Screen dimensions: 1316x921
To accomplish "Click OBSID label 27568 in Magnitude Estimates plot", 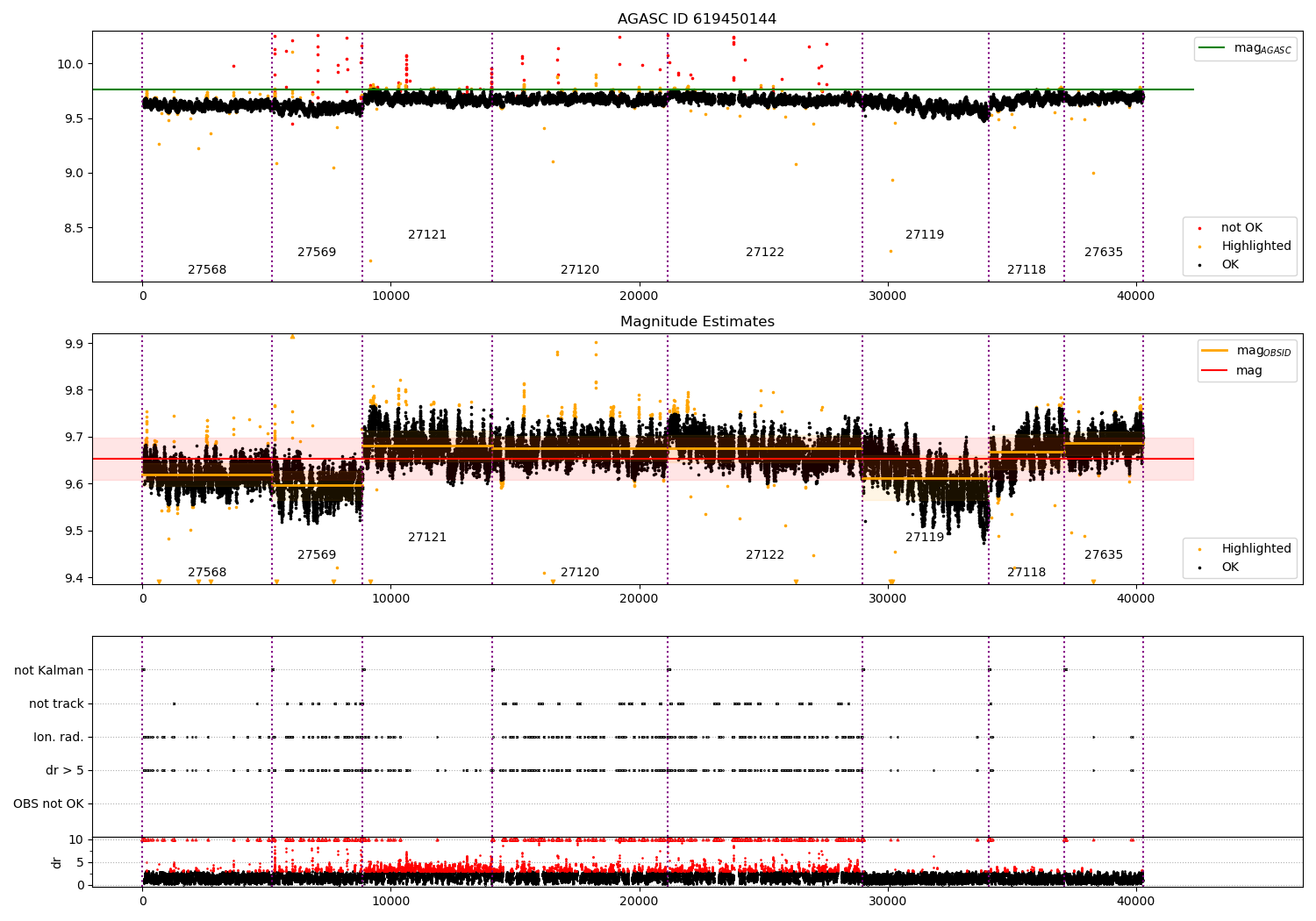I will click(207, 573).
